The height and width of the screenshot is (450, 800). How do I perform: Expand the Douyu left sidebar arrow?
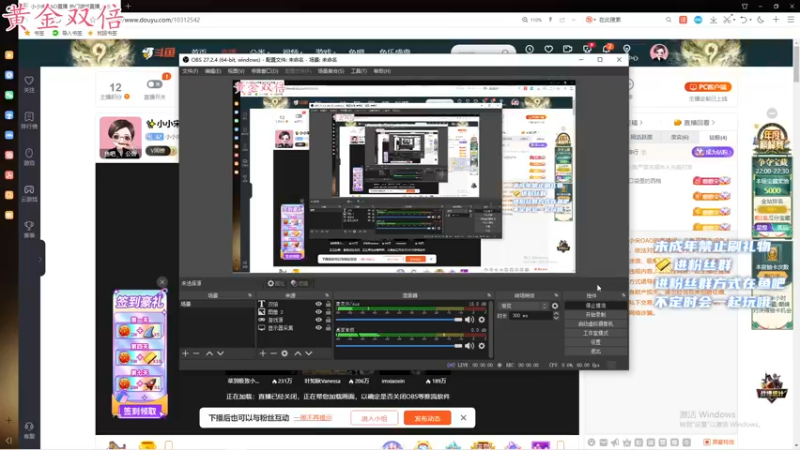point(40,259)
